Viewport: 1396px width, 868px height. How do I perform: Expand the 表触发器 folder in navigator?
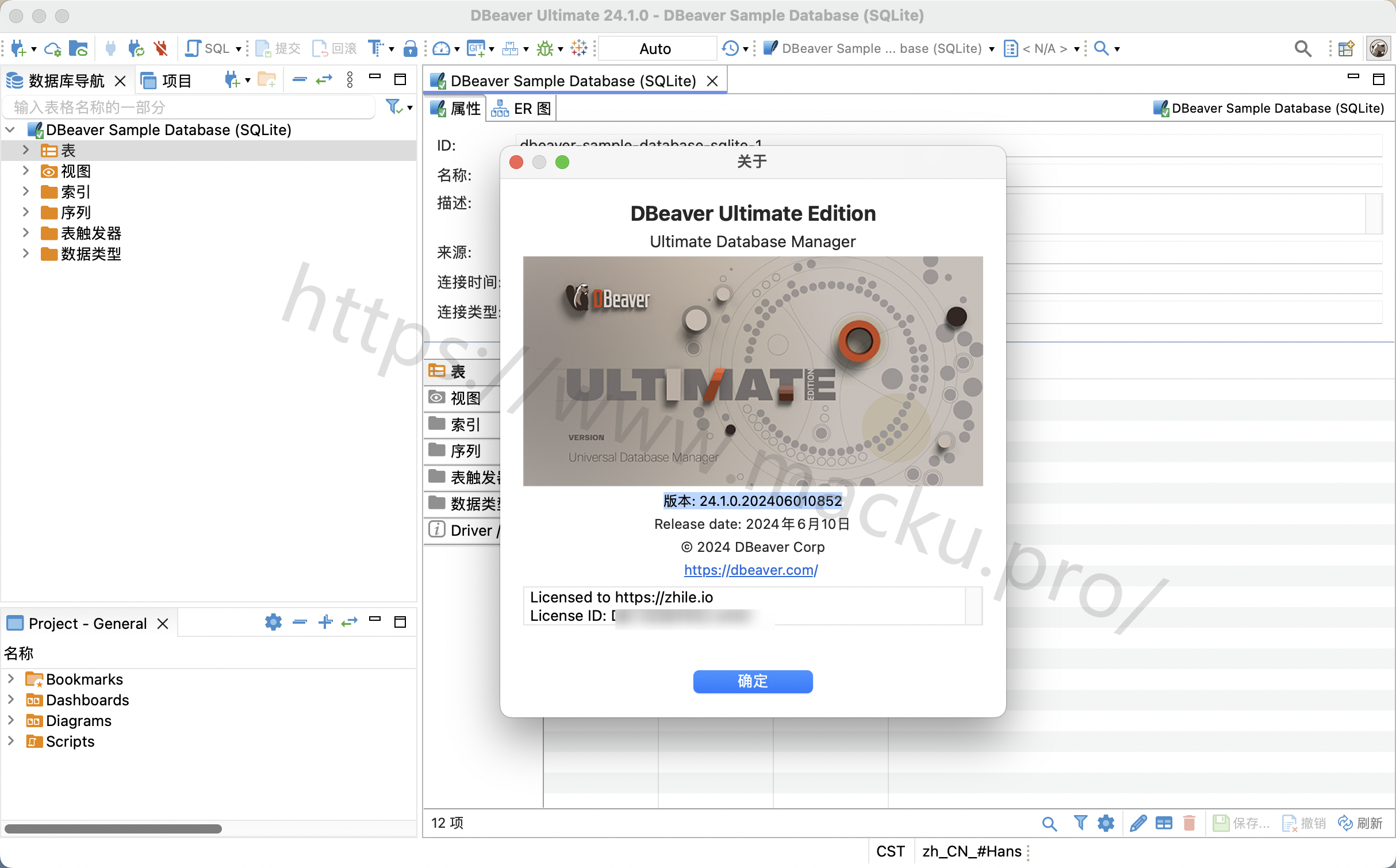tap(25, 233)
